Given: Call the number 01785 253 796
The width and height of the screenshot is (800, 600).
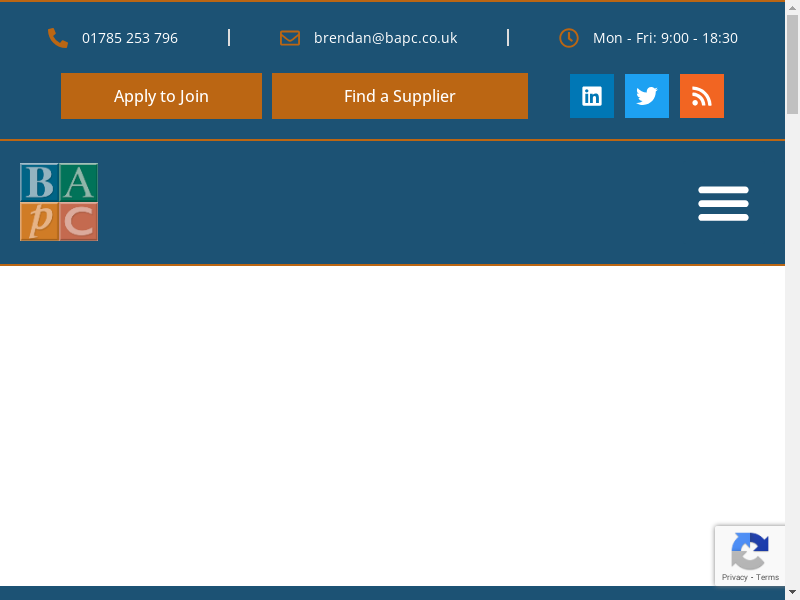Looking at the screenshot, I should 130,38.
